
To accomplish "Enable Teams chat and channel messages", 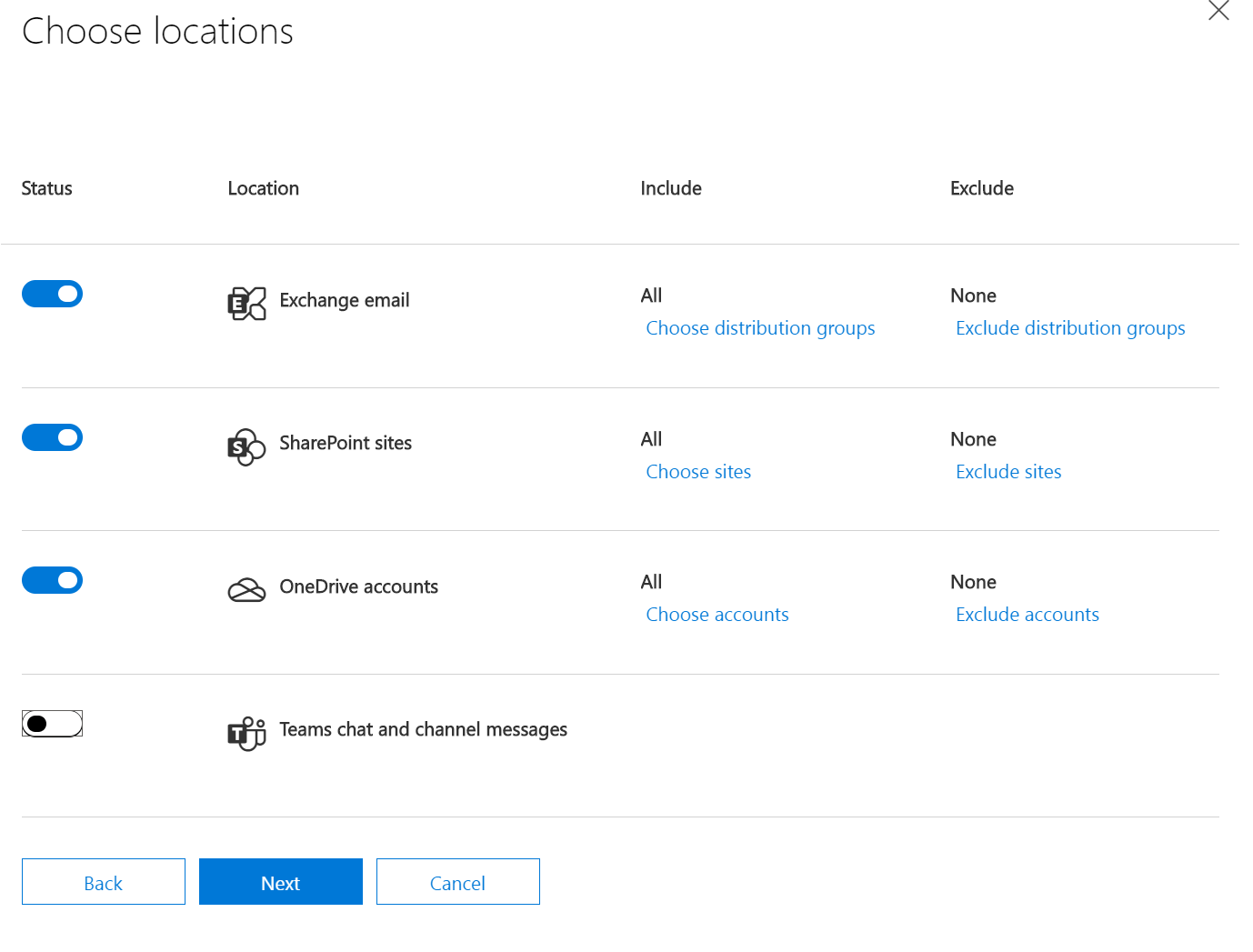I will click(x=52, y=723).
